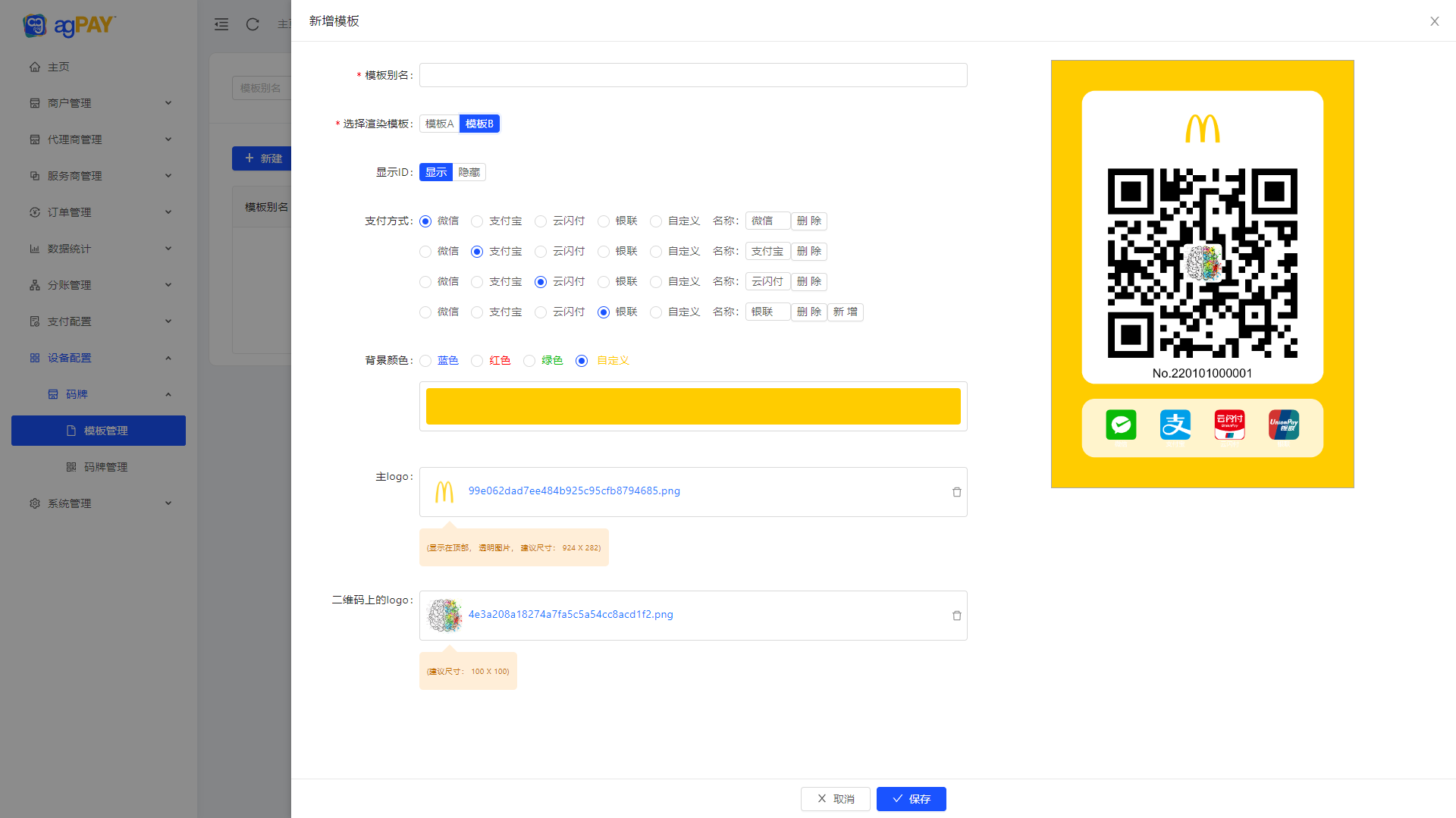This screenshot has height=818, width=1456.
Task: Click the 码牌管理 QR icon
Action: click(x=71, y=467)
